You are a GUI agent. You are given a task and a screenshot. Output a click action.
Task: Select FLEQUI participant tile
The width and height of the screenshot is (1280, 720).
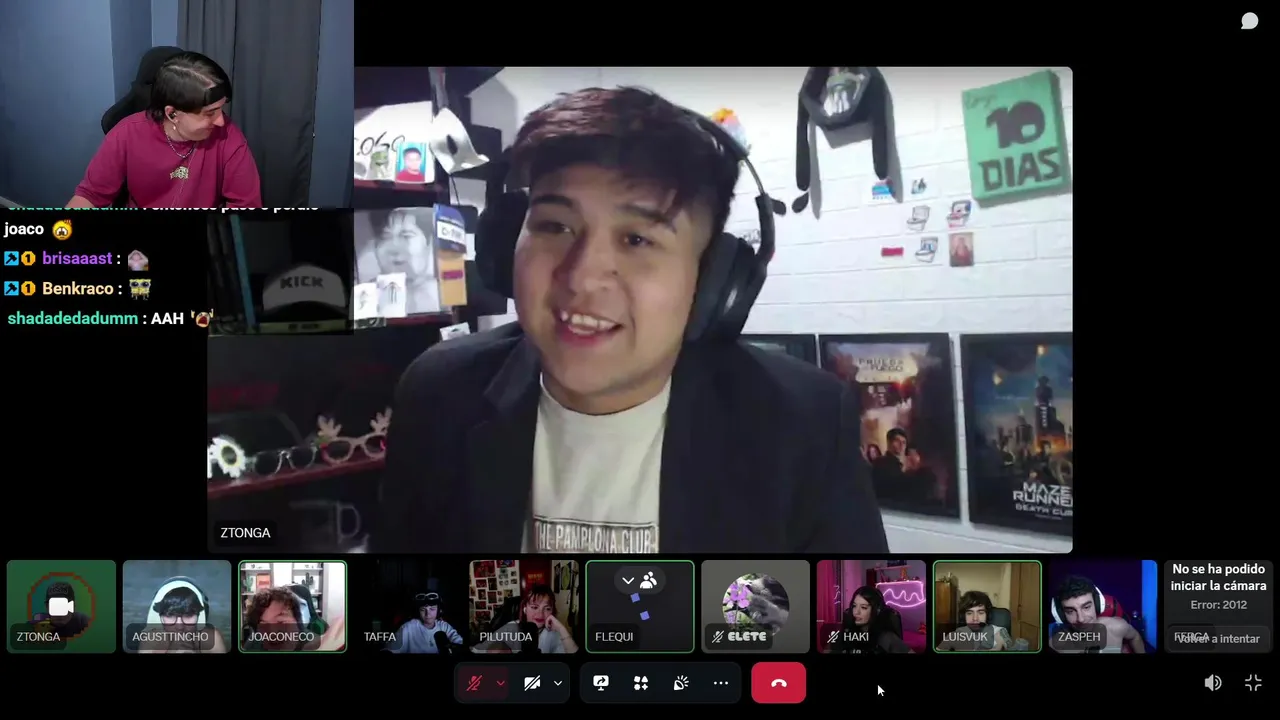pos(640,606)
